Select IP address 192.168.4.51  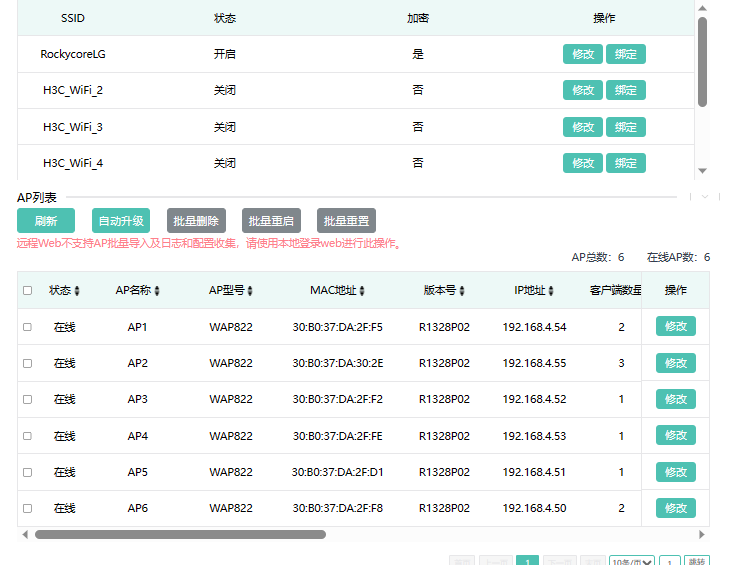(534, 472)
